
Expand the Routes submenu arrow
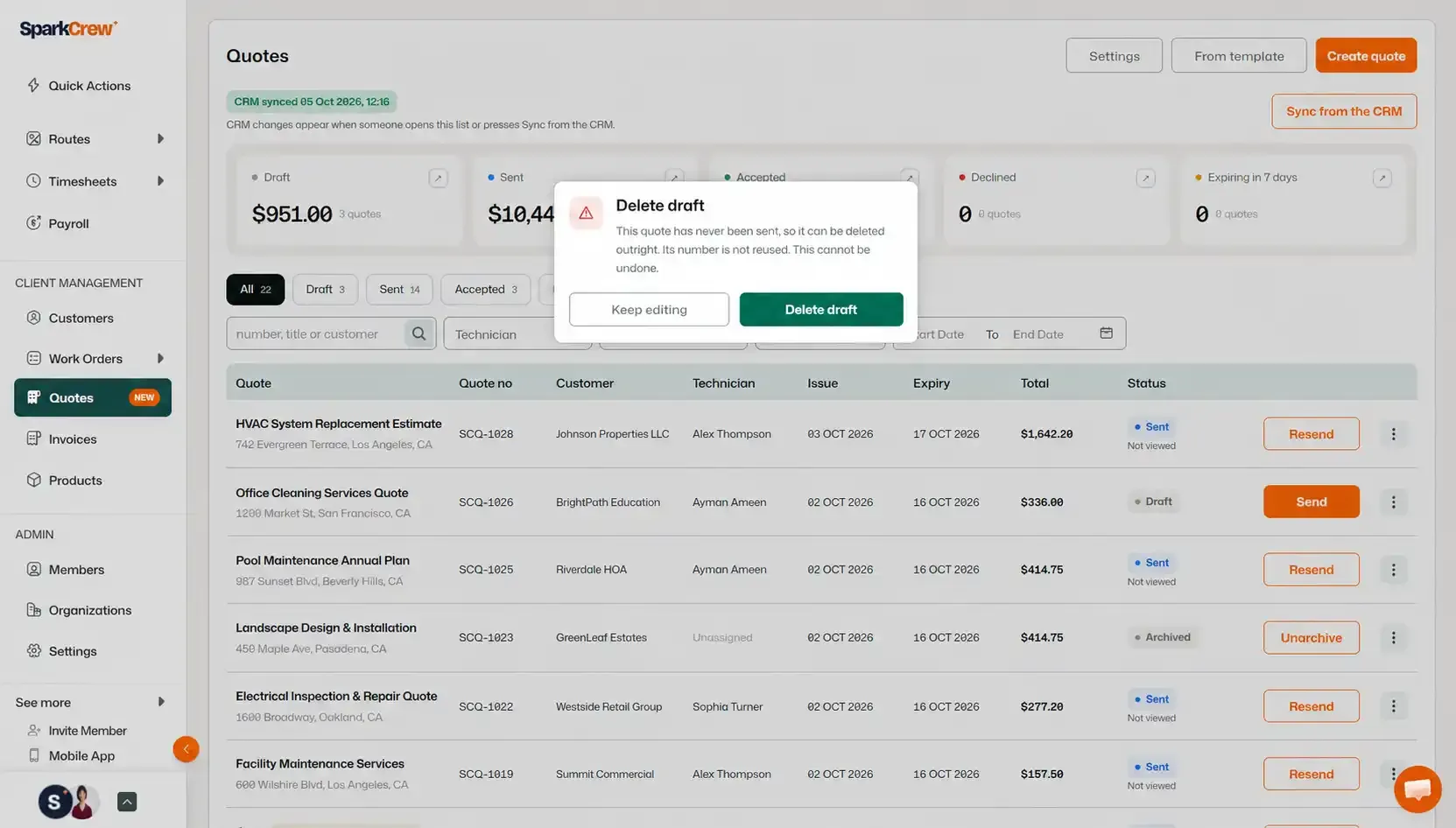tap(160, 138)
